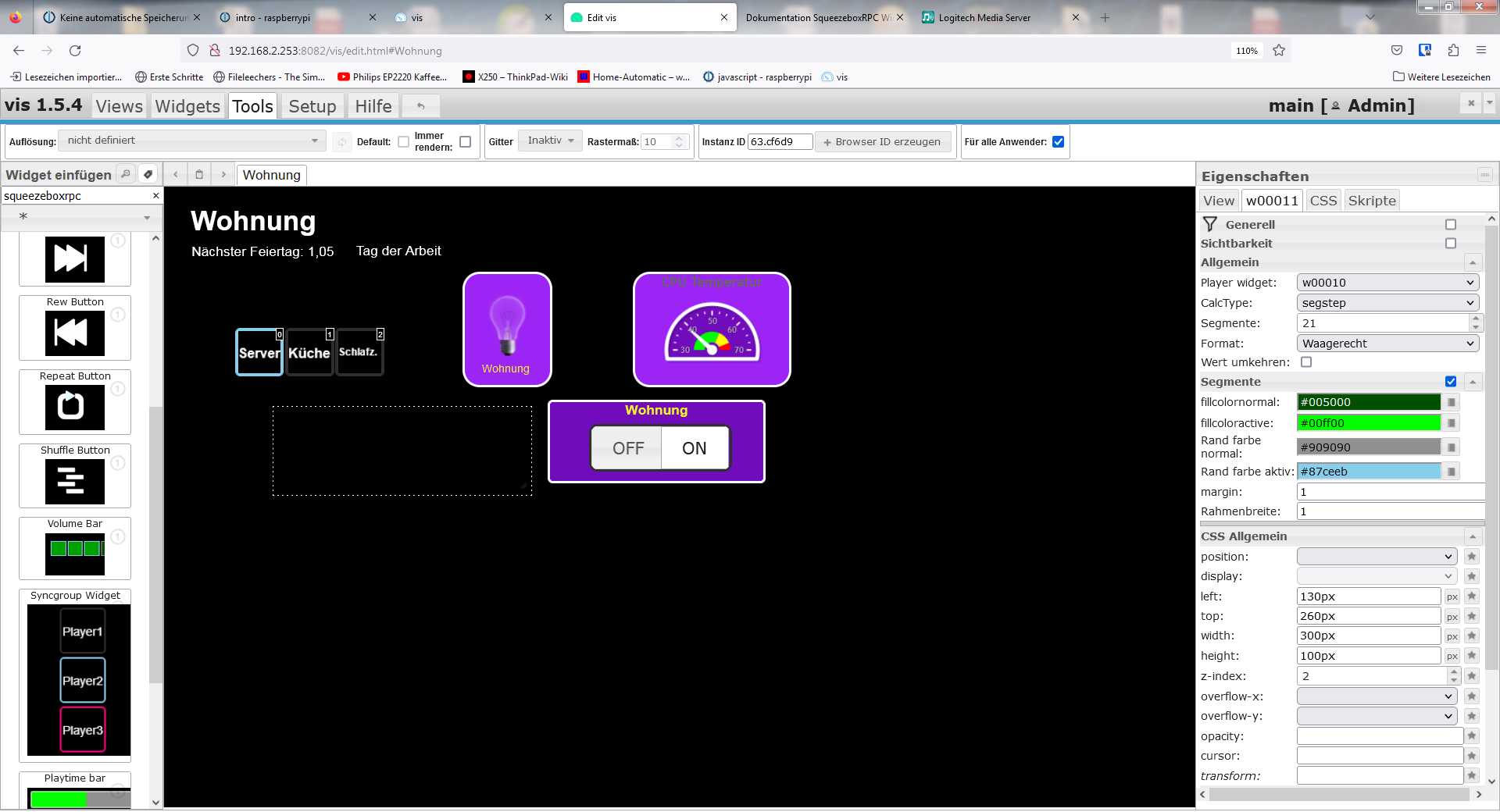Toggle the Sichtbarkeit group checkbox

click(1451, 244)
